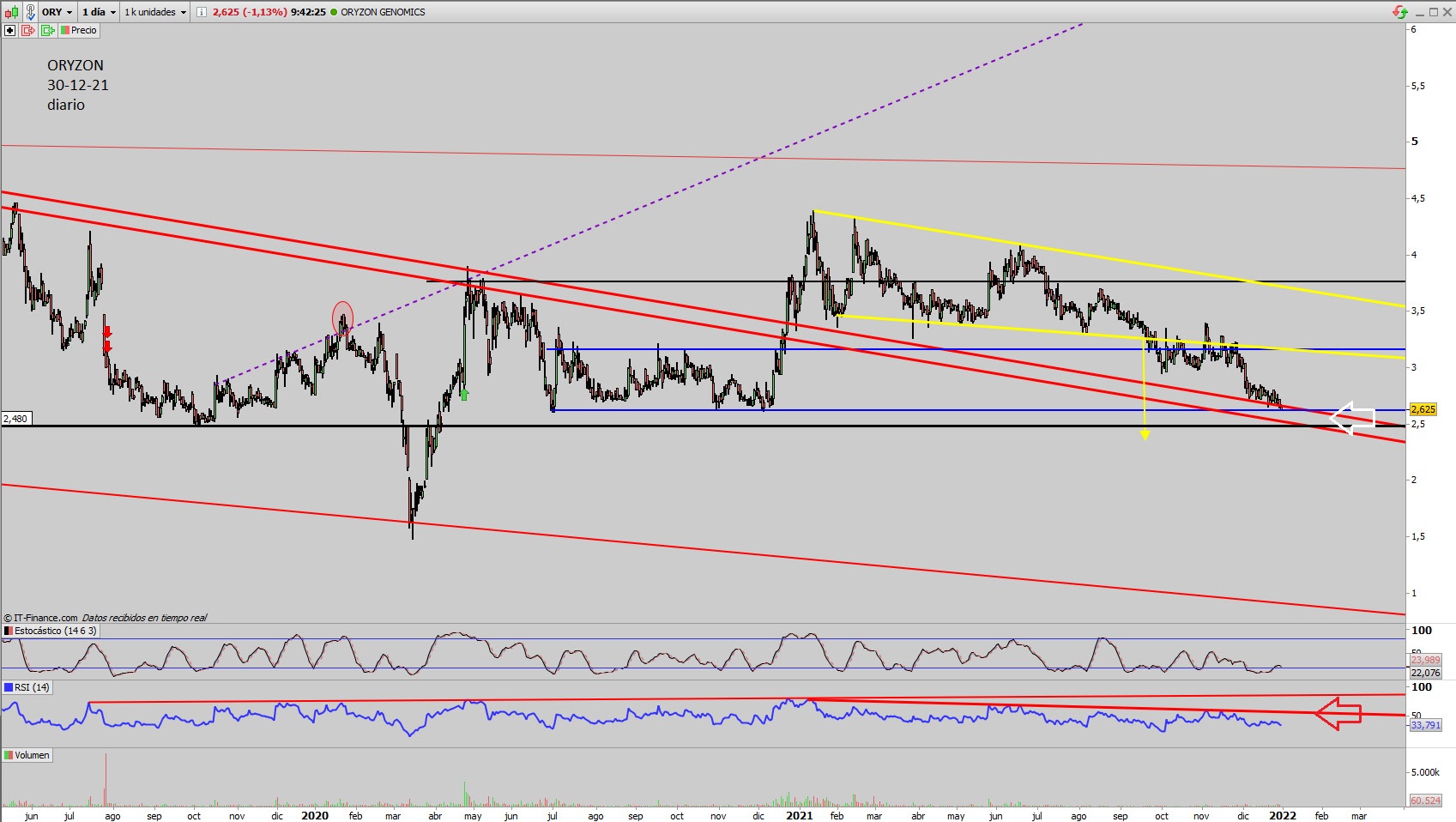Click the 2020 year label on time axis
This screenshot has width=1456, height=822.
tap(315, 815)
